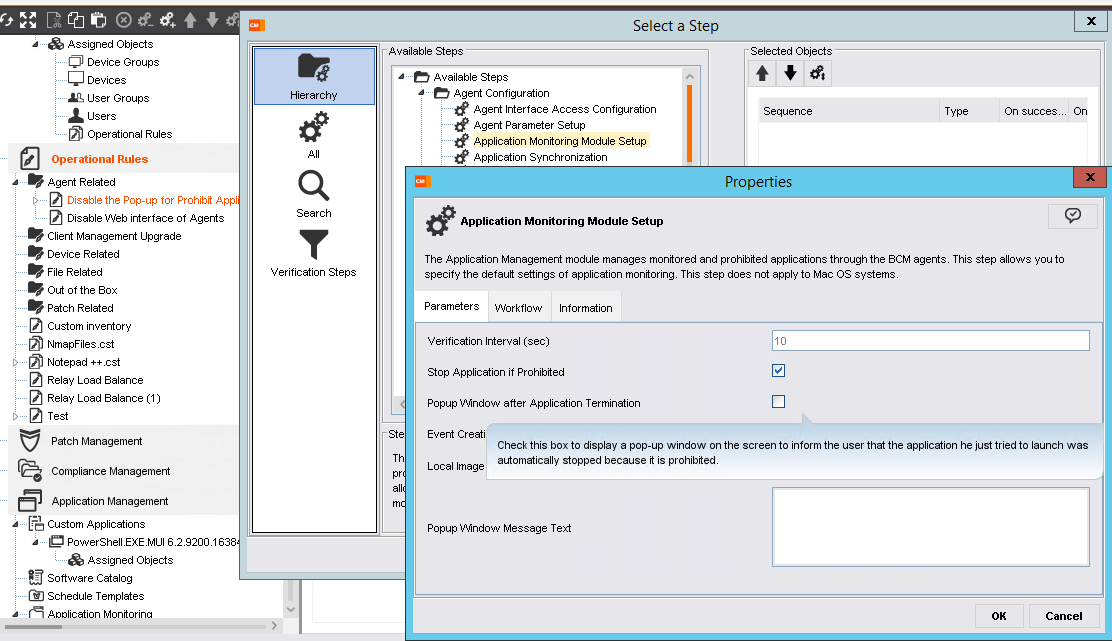Click the Popup Window Message Text box
The height and width of the screenshot is (641, 1112).
tap(930, 527)
